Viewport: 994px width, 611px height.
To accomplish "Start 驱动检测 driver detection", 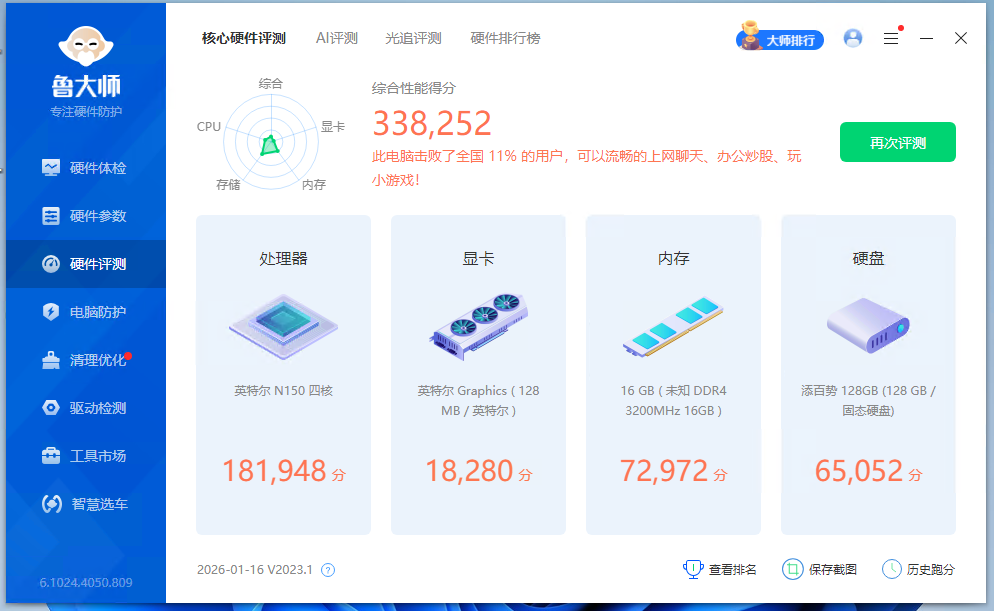I will tap(85, 408).
